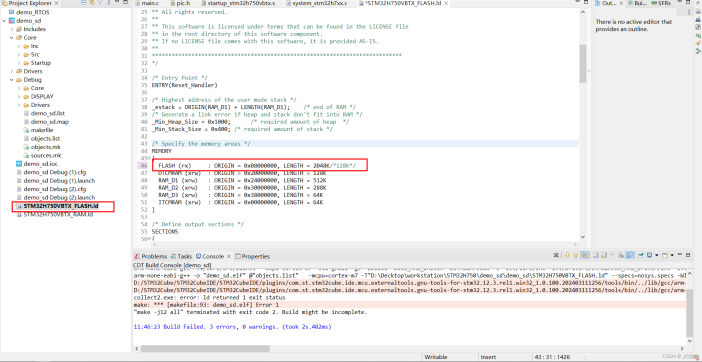The image size is (702, 362).
Task: Switch to the main.c editor tab
Action: coord(147,3)
